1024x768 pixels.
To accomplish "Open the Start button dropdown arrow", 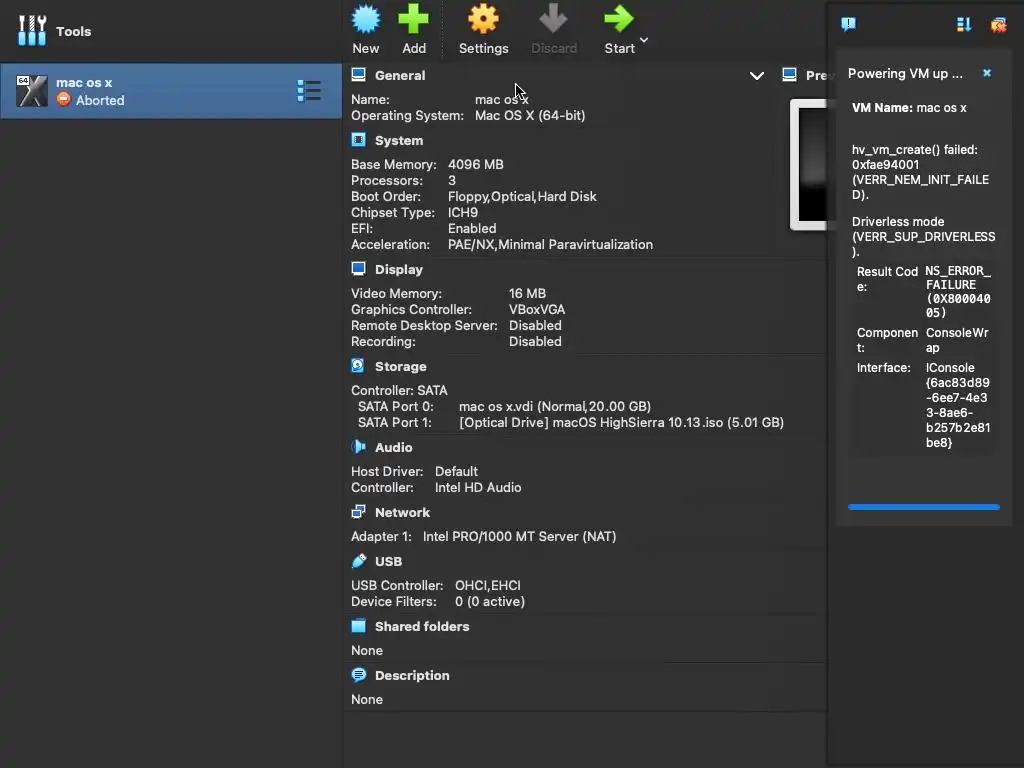I will pyautogui.click(x=644, y=40).
